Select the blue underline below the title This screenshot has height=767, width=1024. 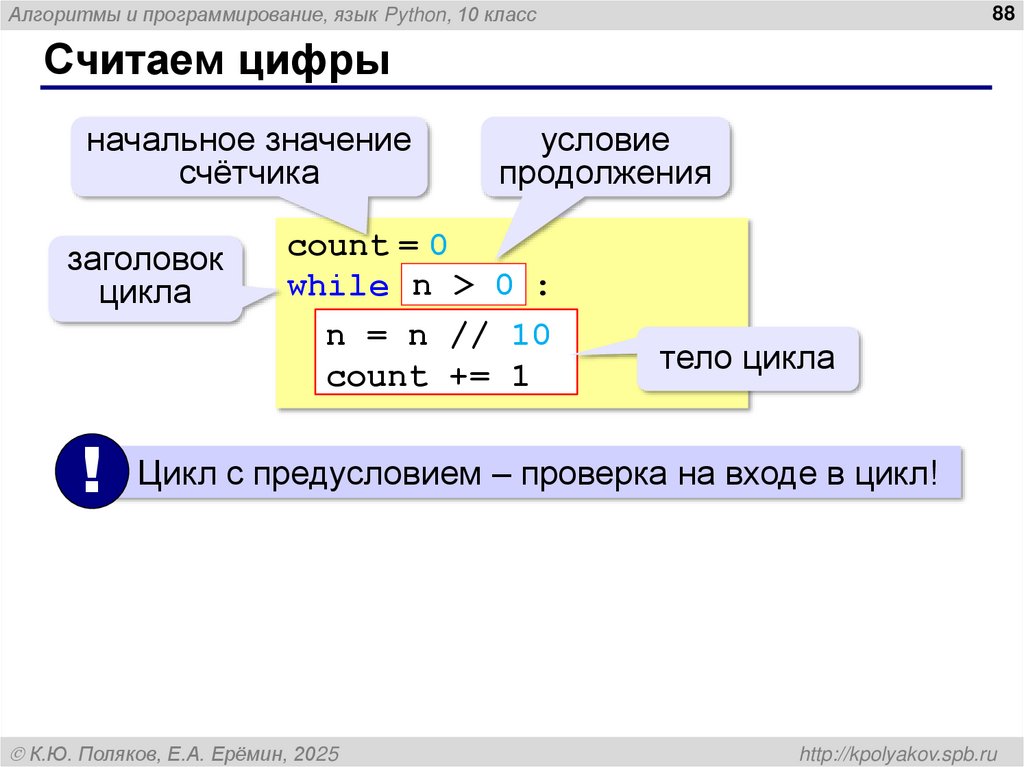click(512, 89)
